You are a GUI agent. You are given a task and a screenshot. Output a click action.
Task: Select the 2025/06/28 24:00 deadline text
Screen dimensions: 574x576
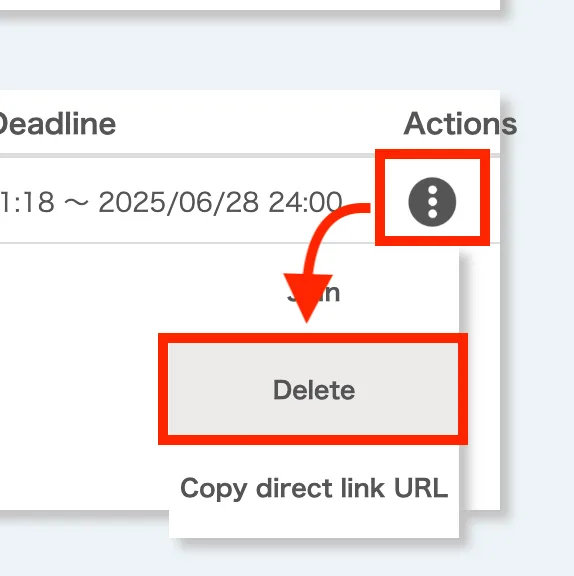220,202
